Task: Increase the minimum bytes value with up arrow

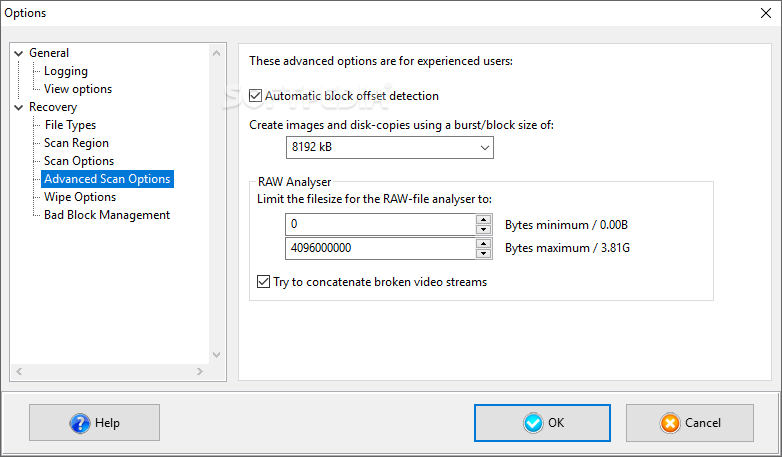Action: click(x=483, y=219)
